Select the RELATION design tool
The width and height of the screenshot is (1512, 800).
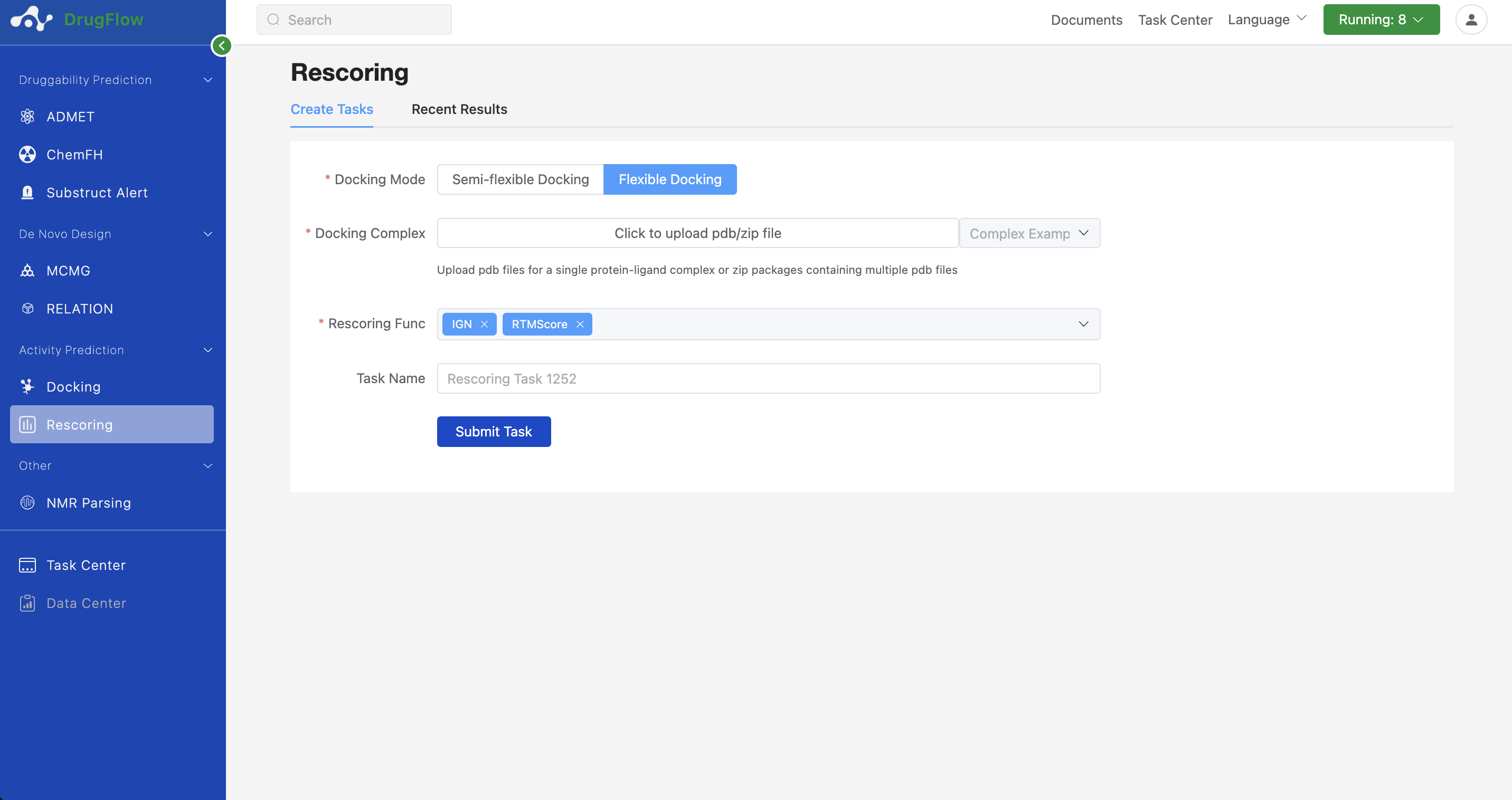80,309
